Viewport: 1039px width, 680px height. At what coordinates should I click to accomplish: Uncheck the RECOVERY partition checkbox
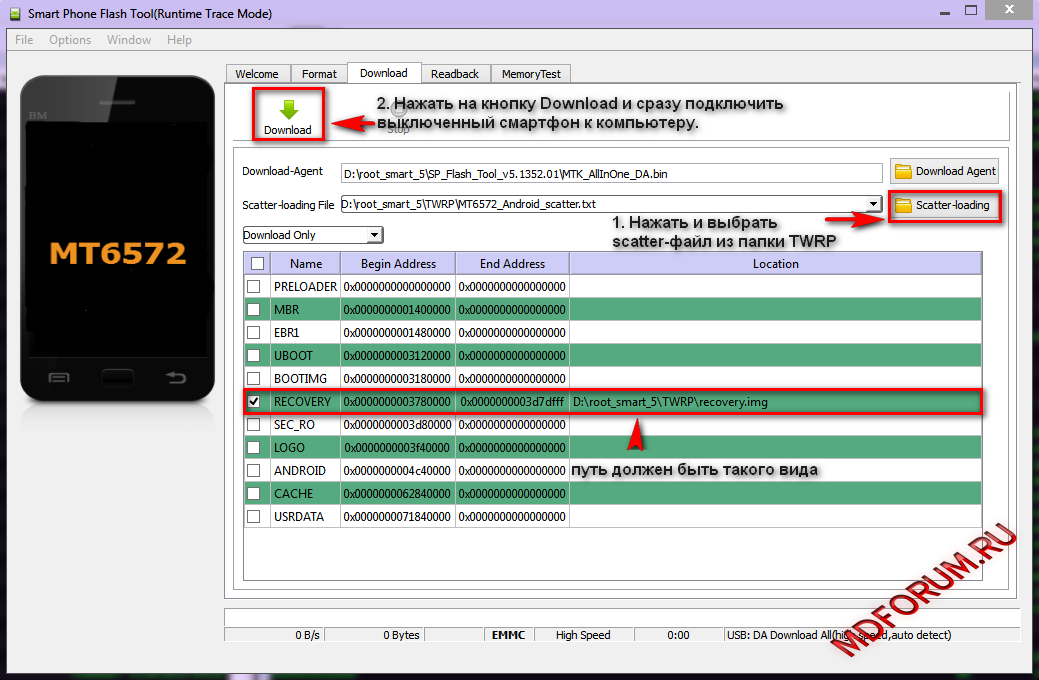[254, 401]
